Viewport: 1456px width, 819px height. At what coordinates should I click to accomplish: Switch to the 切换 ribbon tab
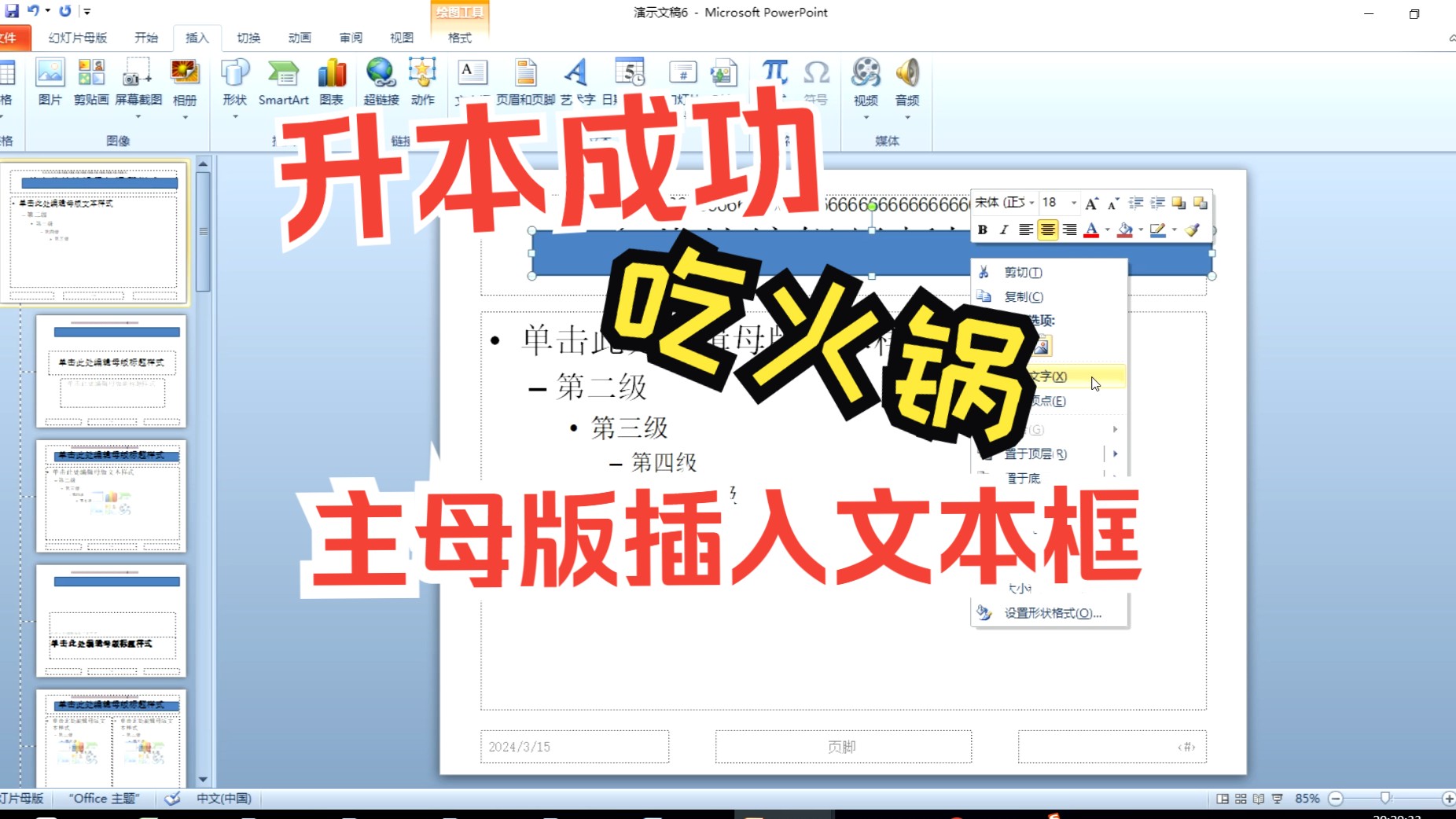pos(248,37)
